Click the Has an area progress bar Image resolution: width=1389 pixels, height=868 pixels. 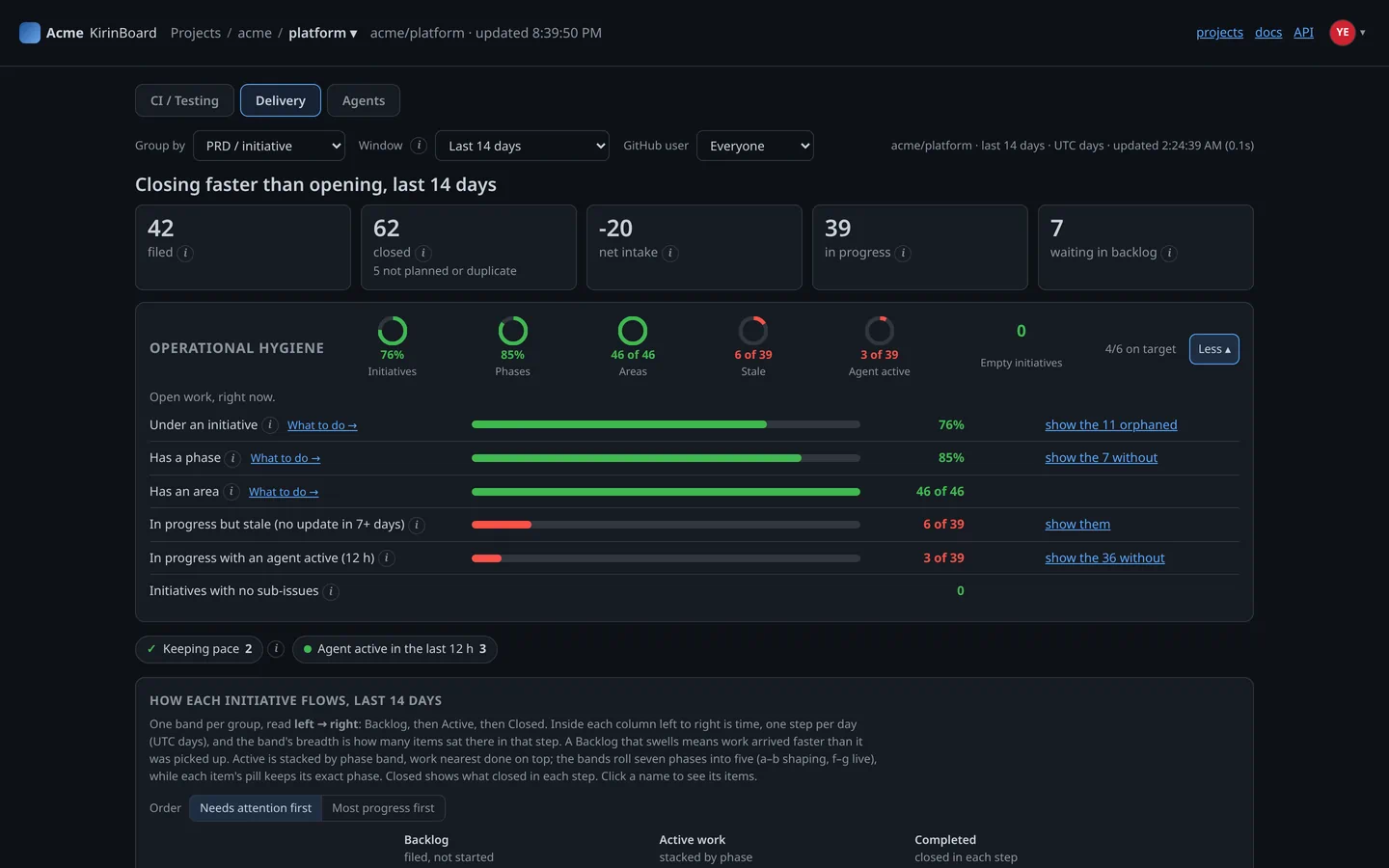tap(666, 492)
